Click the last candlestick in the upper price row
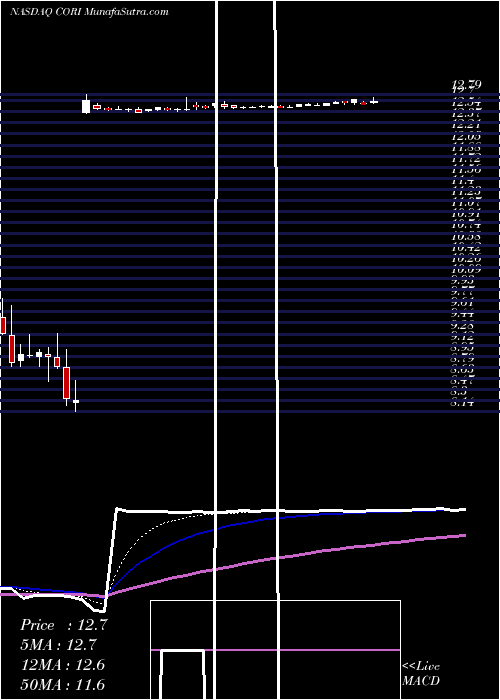This screenshot has width=500, height=700. click(x=374, y=102)
